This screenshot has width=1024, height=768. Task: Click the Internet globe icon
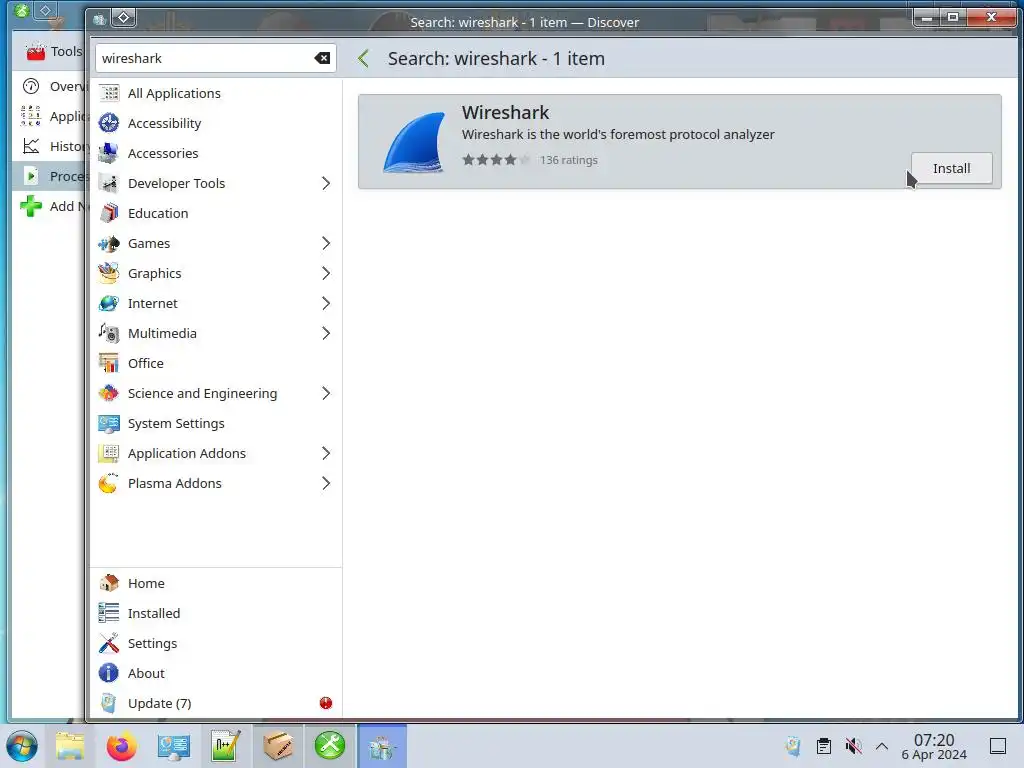pos(108,304)
